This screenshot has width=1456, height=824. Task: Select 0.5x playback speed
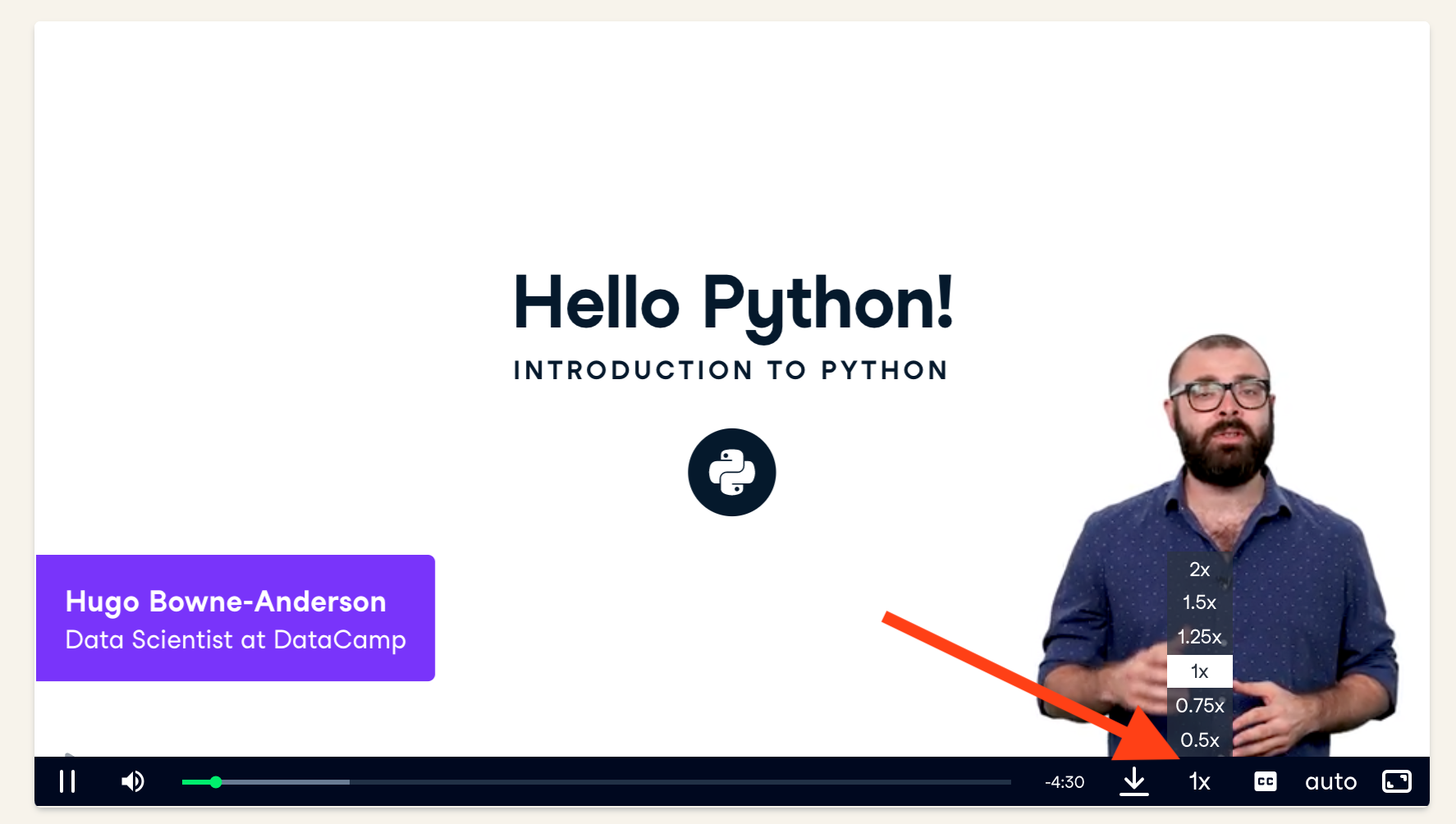tap(1199, 740)
